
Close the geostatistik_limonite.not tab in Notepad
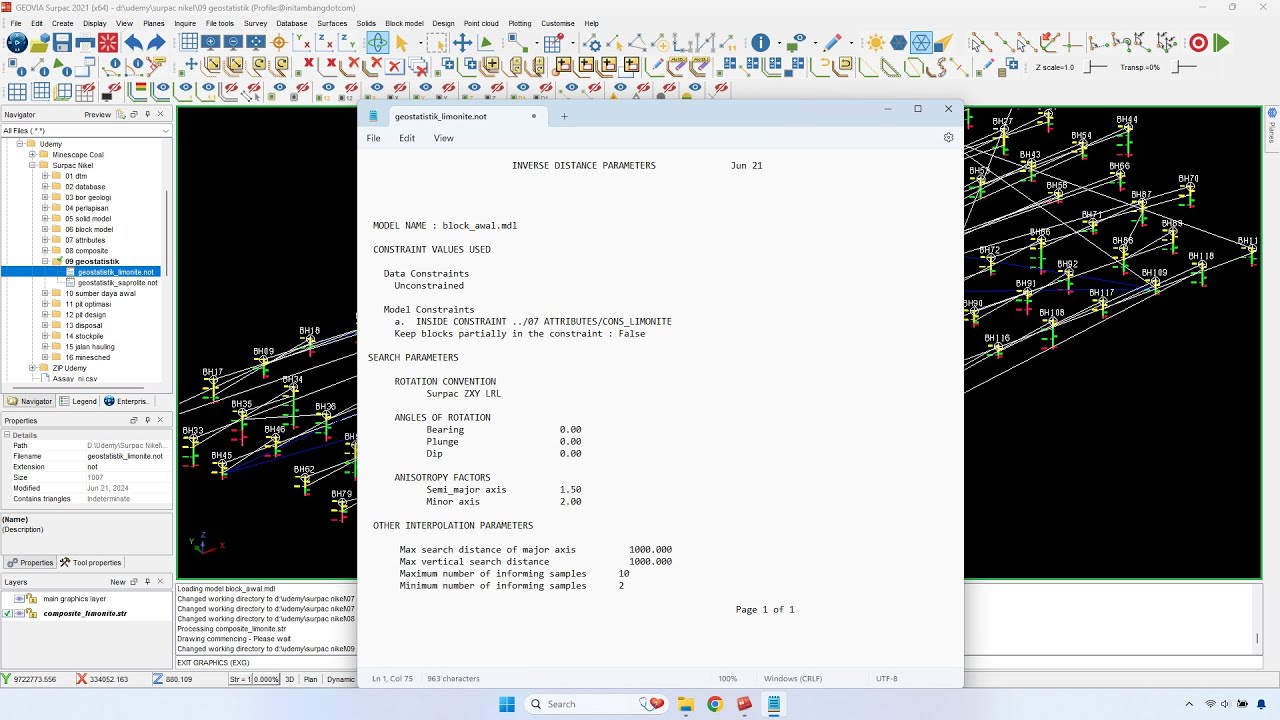[533, 116]
